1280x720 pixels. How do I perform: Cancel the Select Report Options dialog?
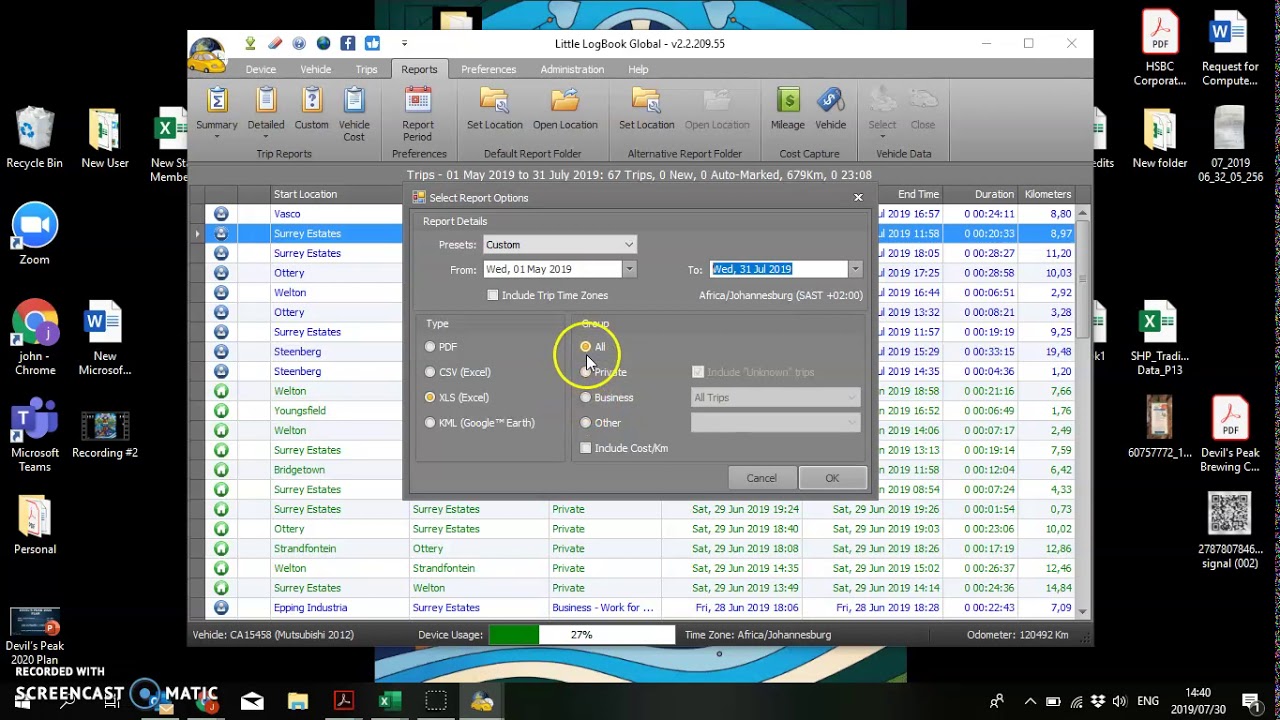click(761, 478)
